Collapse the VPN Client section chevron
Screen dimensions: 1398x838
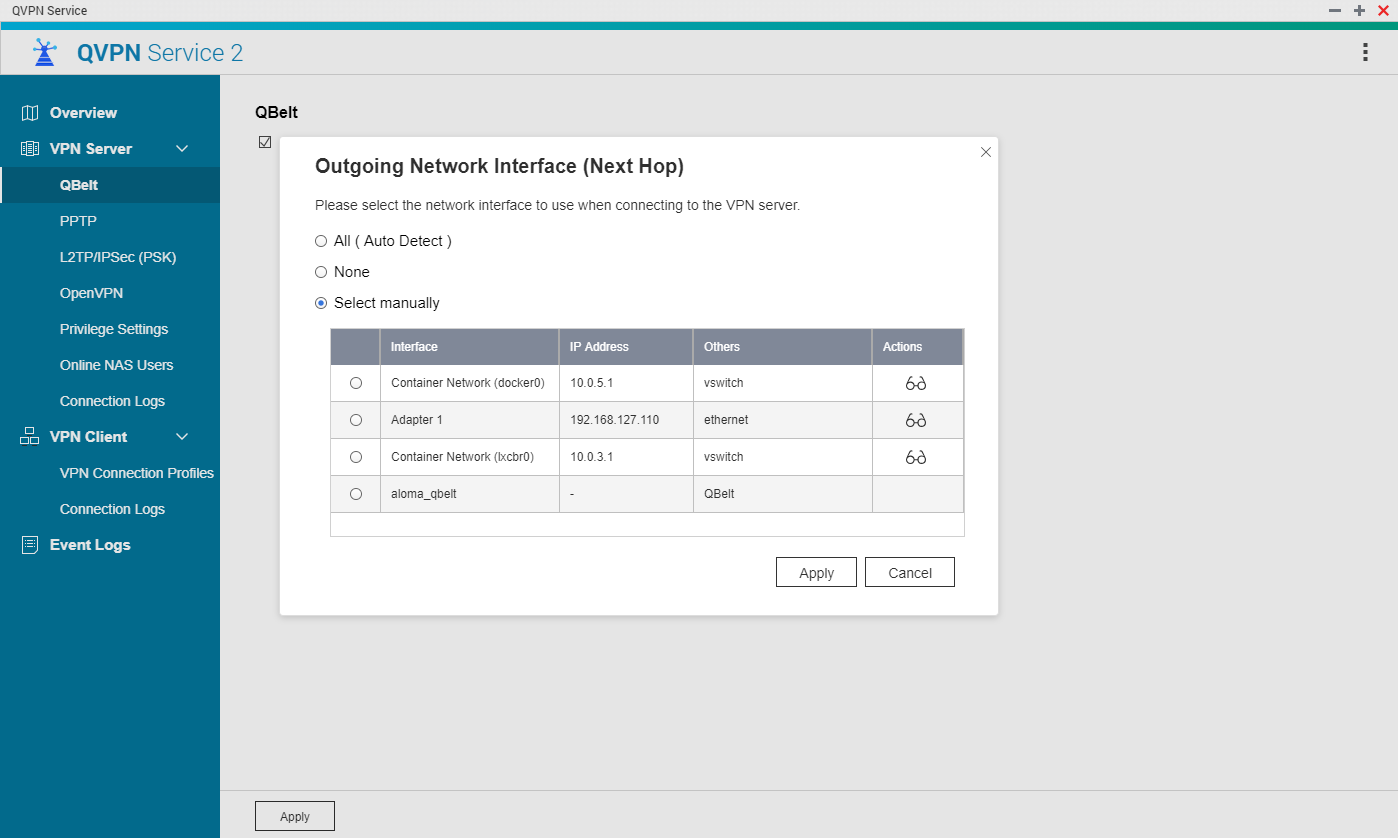pos(182,437)
